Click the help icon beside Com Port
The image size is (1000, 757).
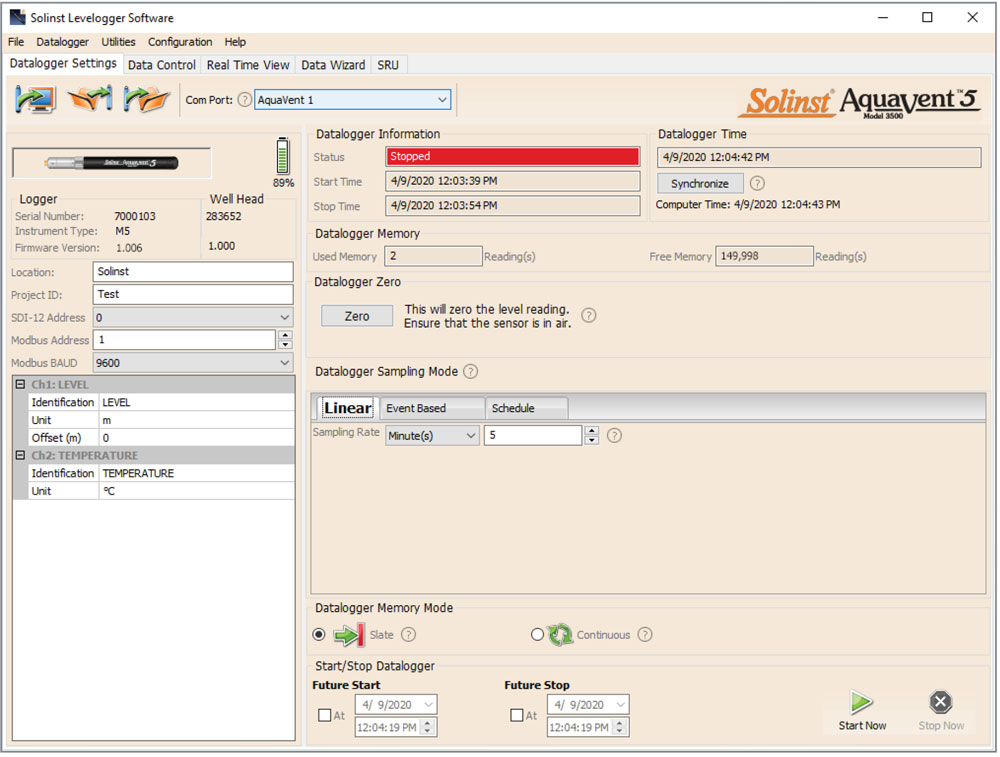pyautogui.click(x=245, y=100)
